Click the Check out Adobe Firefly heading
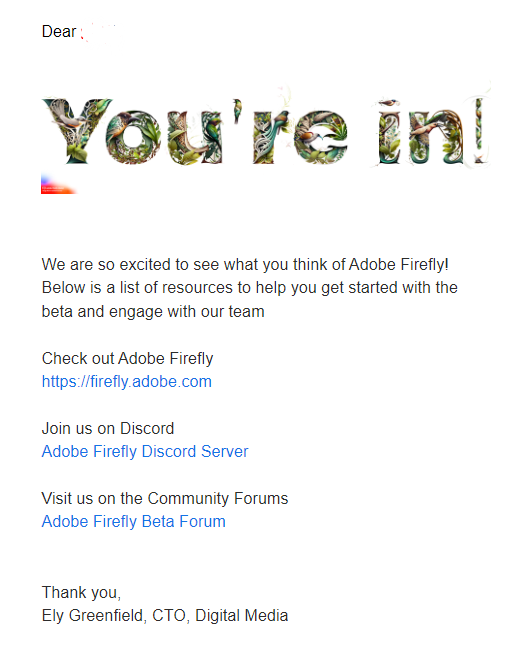 (127, 358)
